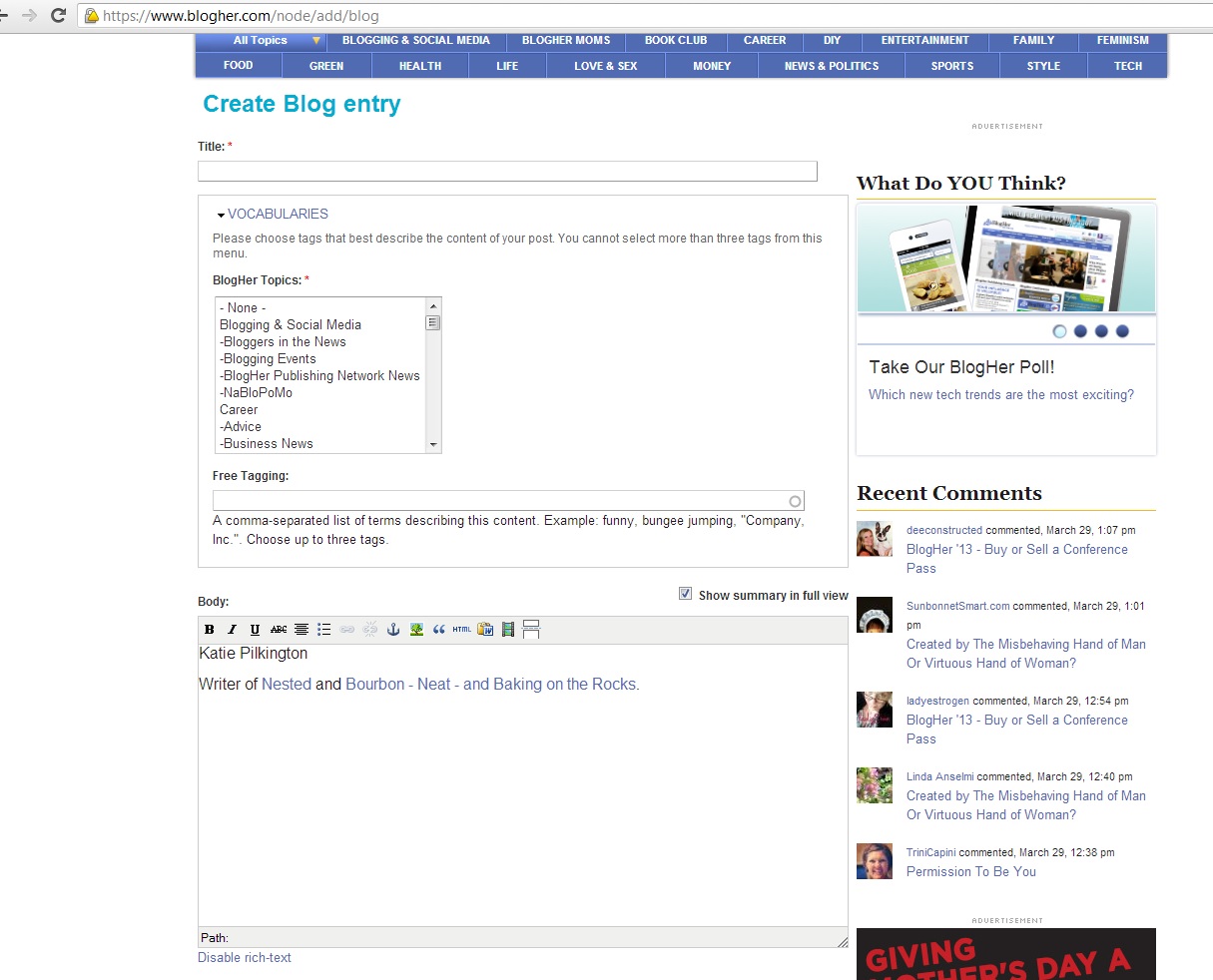
Task: Open the All Topics dropdown
Action: [261, 41]
